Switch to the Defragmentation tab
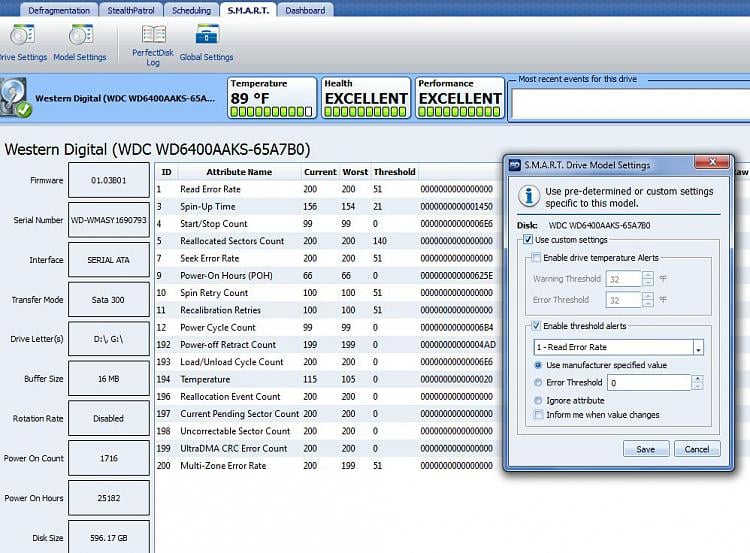 tap(59, 10)
